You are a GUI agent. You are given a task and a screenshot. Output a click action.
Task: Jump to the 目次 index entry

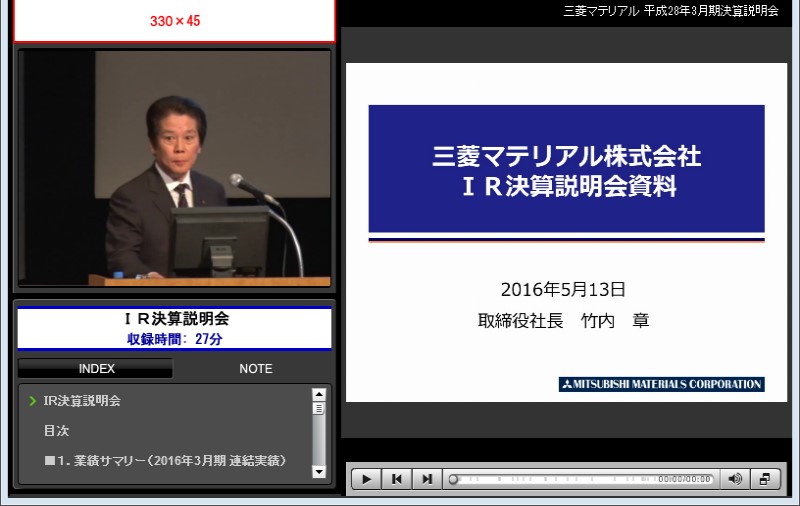point(56,431)
